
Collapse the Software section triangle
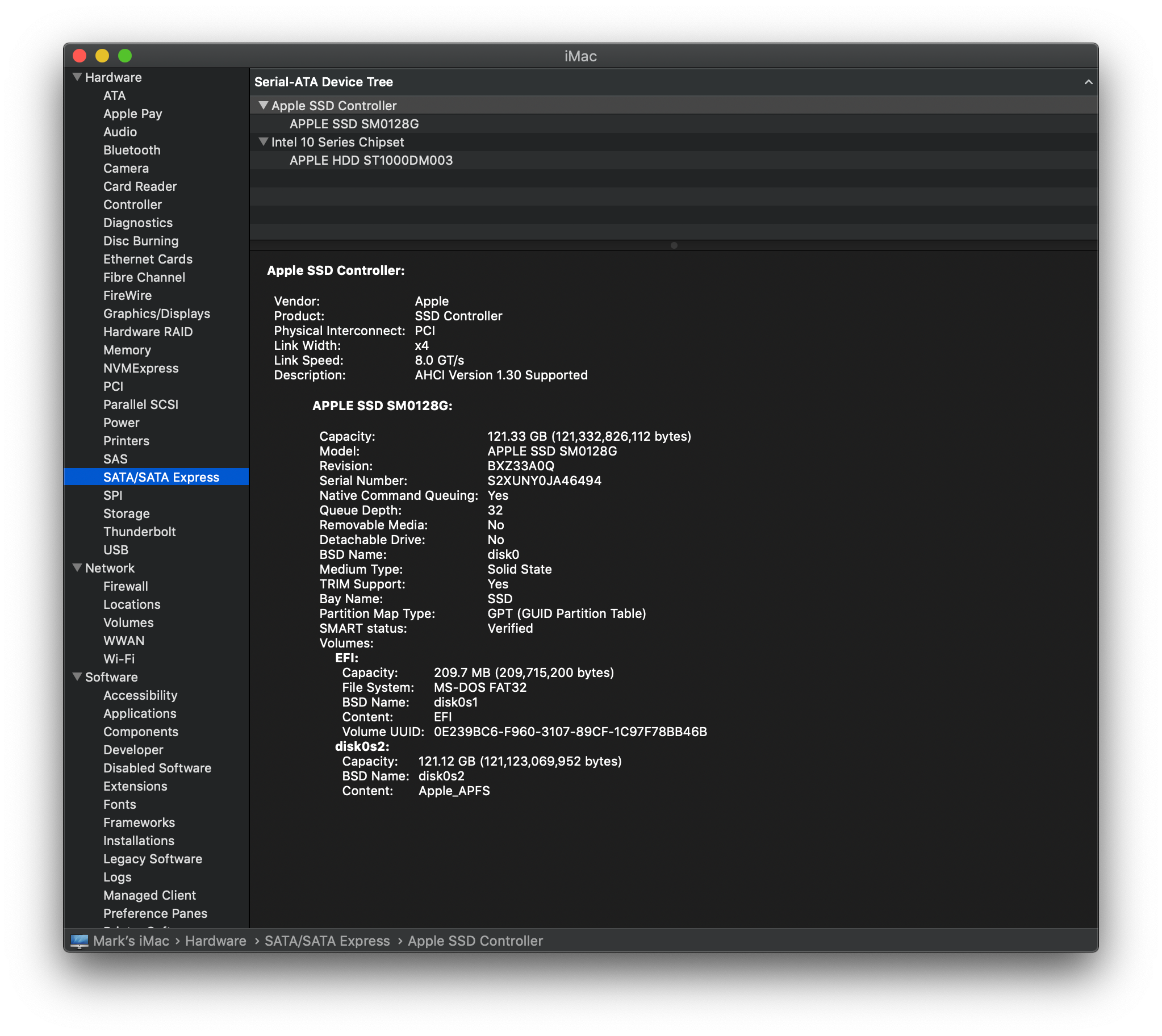pyautogui.click(x=77, y=678)
